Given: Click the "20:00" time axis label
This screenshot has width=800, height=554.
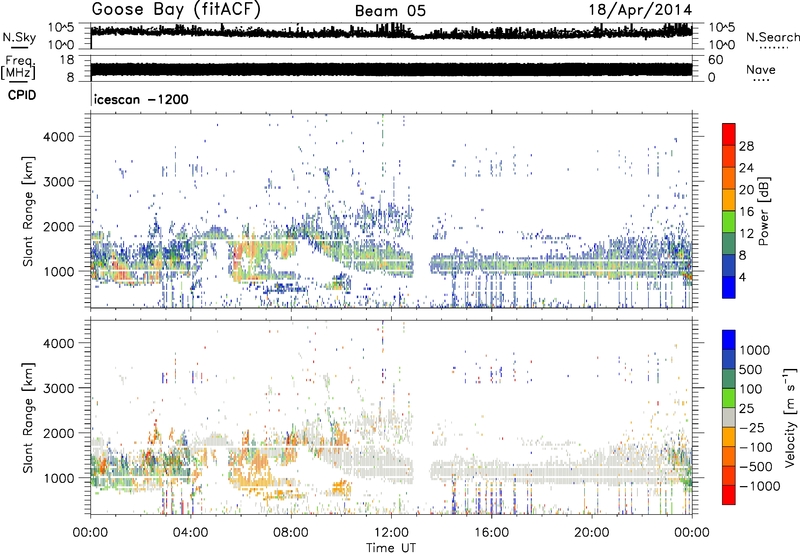Looking at the screenshot, I should [591, 533].
